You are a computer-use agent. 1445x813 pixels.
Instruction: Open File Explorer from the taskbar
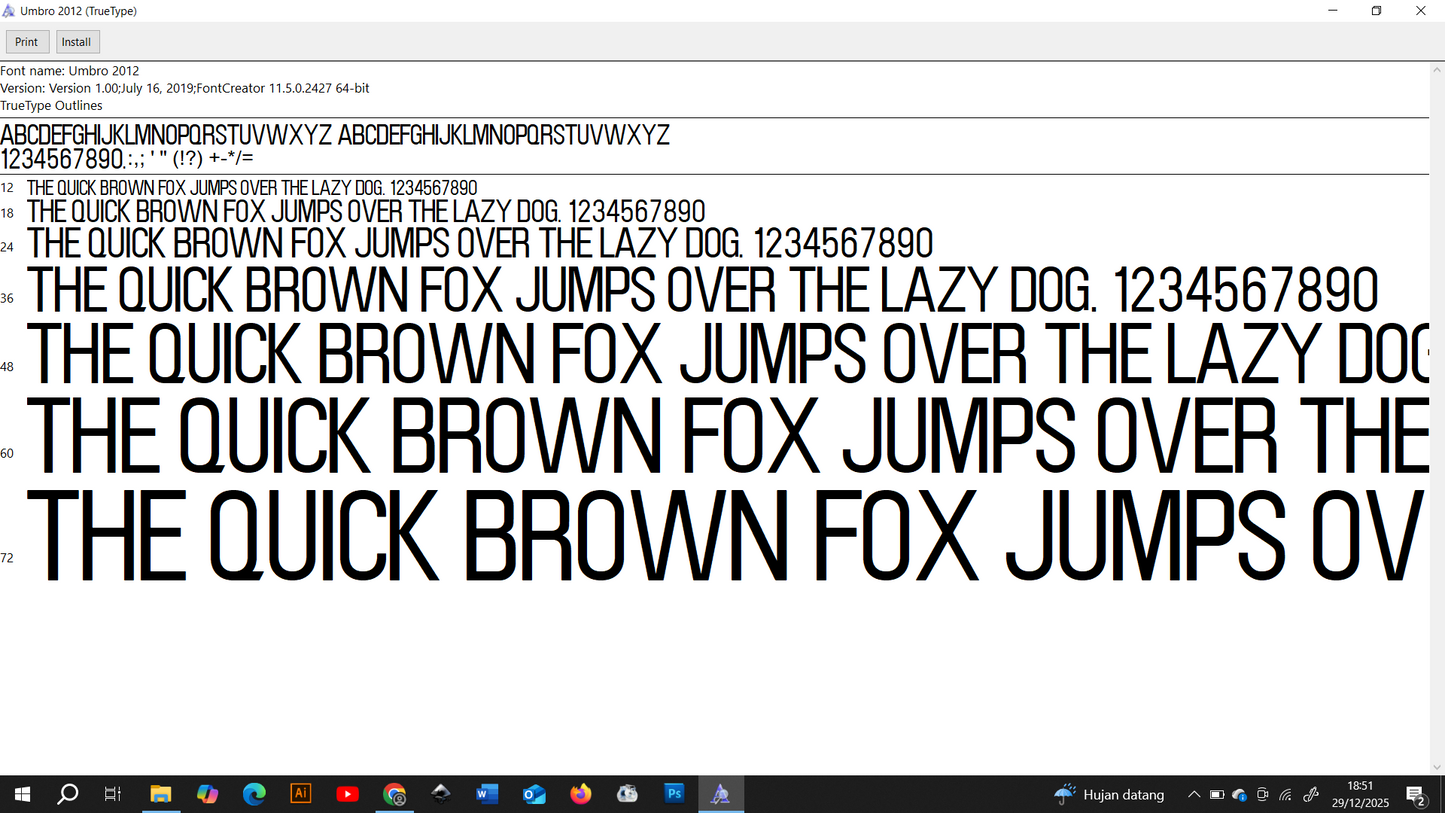(161, 794)
